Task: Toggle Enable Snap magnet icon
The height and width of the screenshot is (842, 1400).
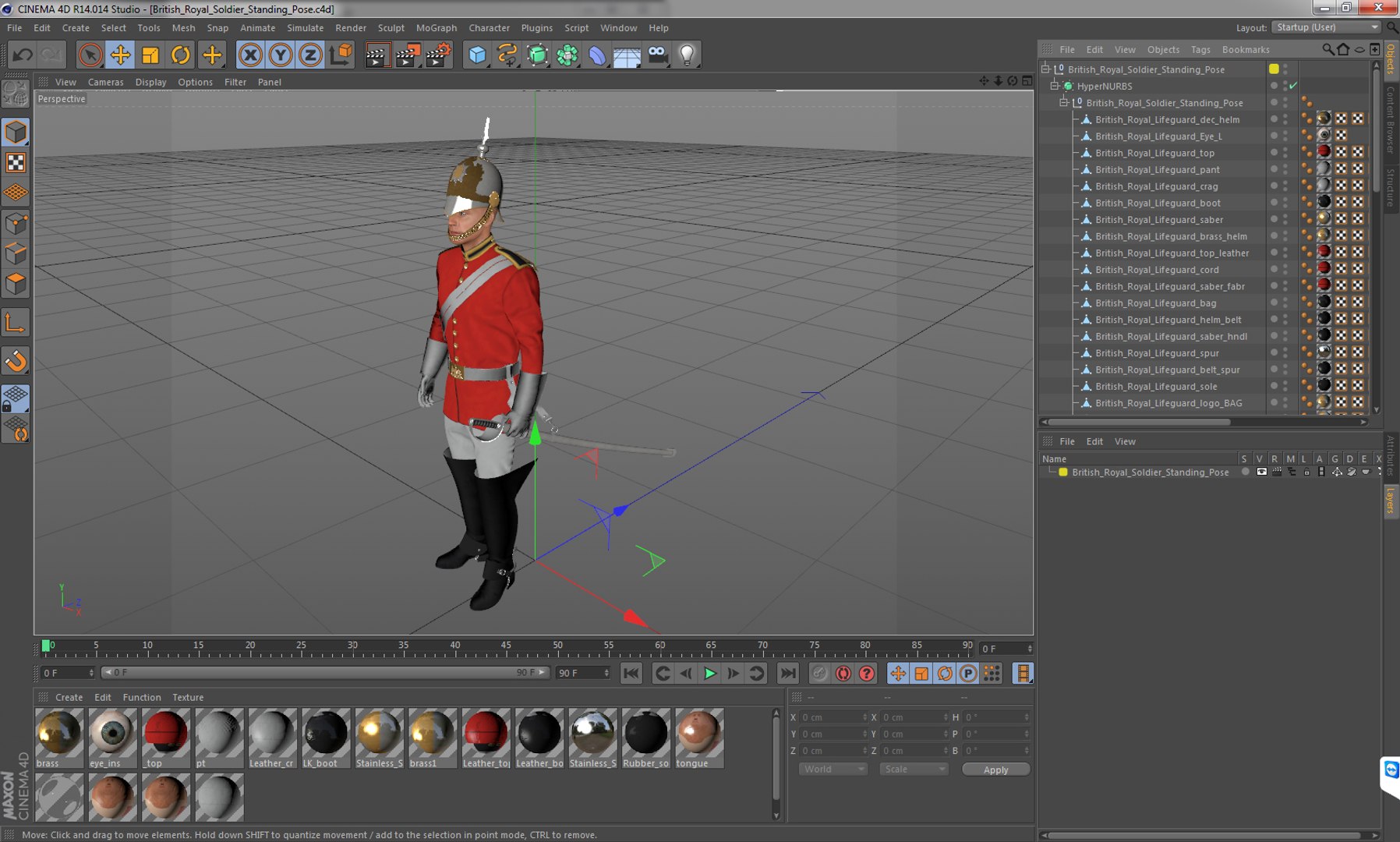Action: (16, 361)
